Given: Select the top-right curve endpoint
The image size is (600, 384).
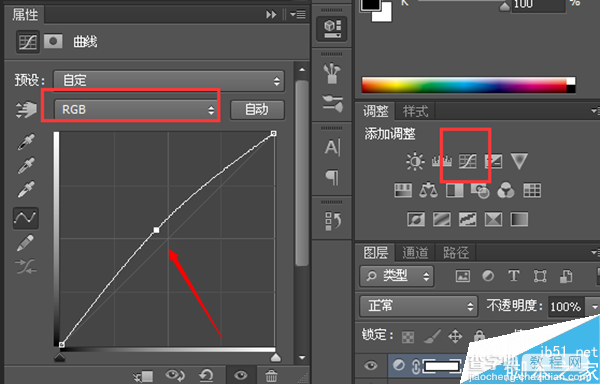Looking at the screenshot, I should point(273,133).
